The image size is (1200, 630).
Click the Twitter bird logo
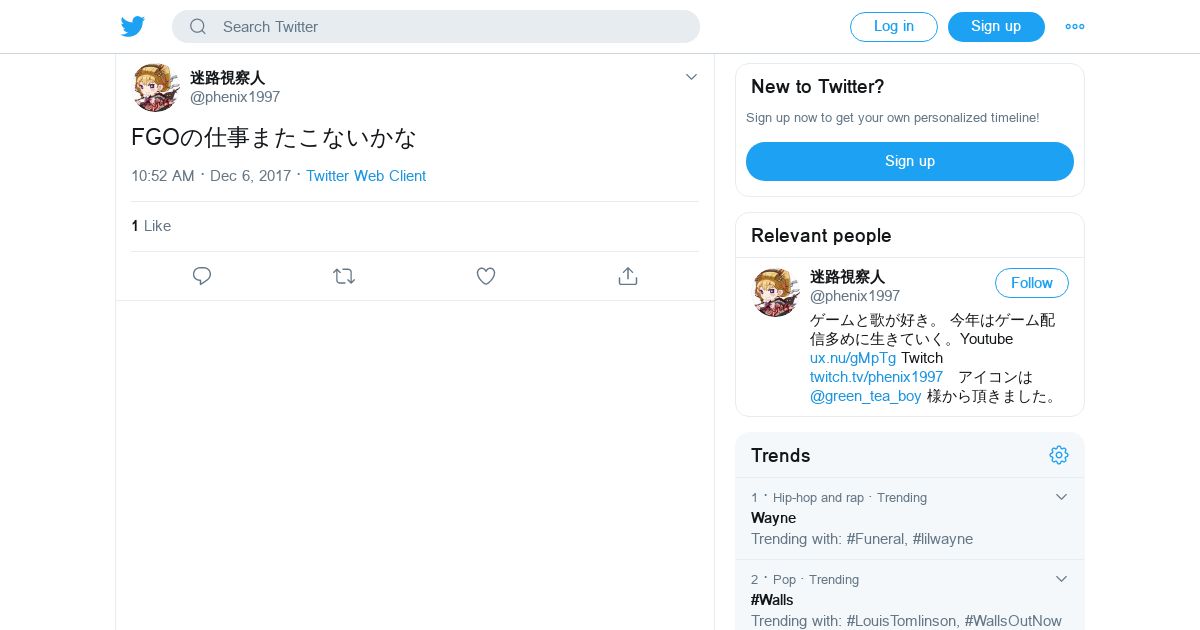point(133,27)
